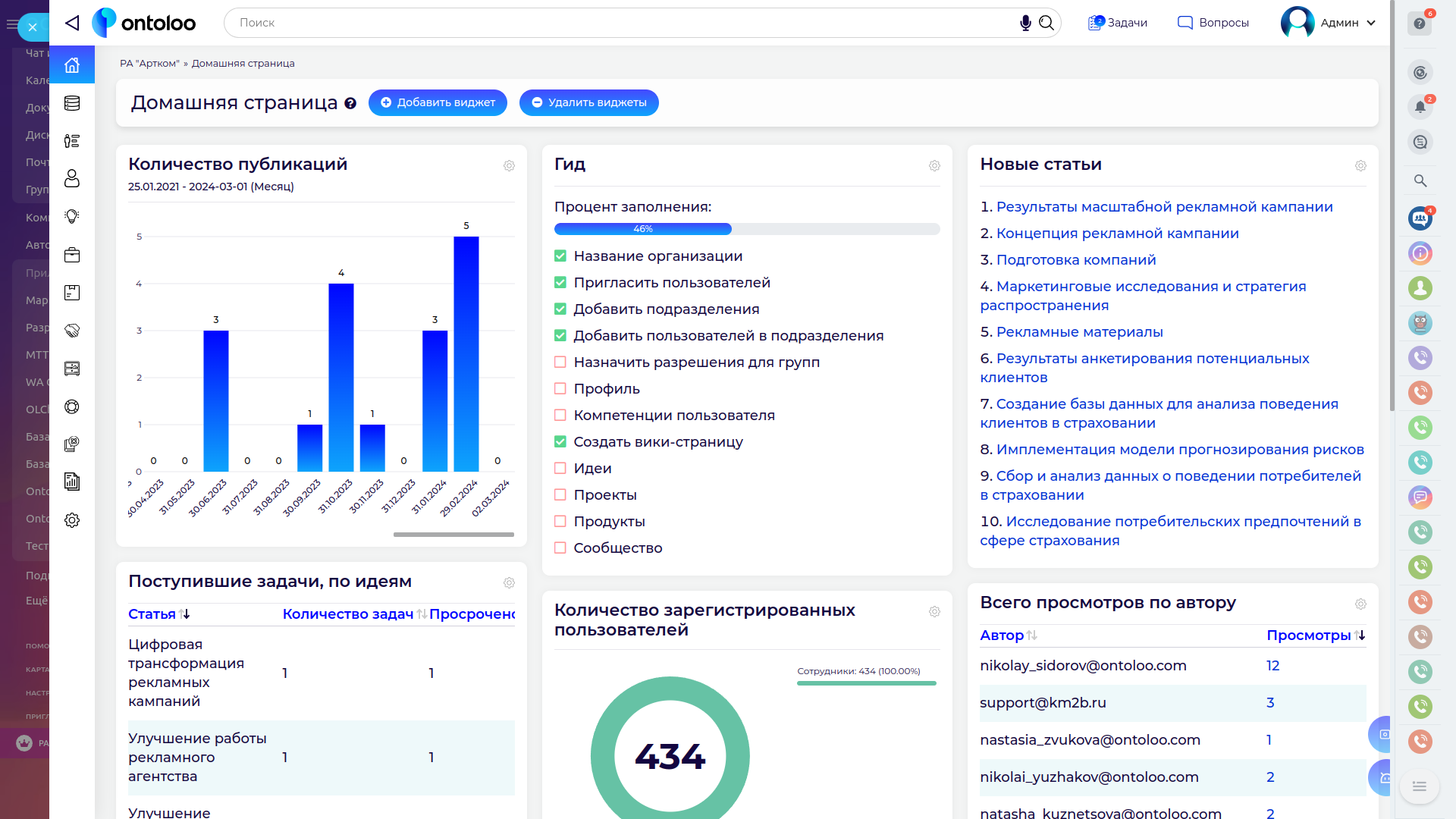Image resolution: width=1456 pixels, height=819 pixels.
Task: Open the Задачи menu item
Action: pos(1118,23)
